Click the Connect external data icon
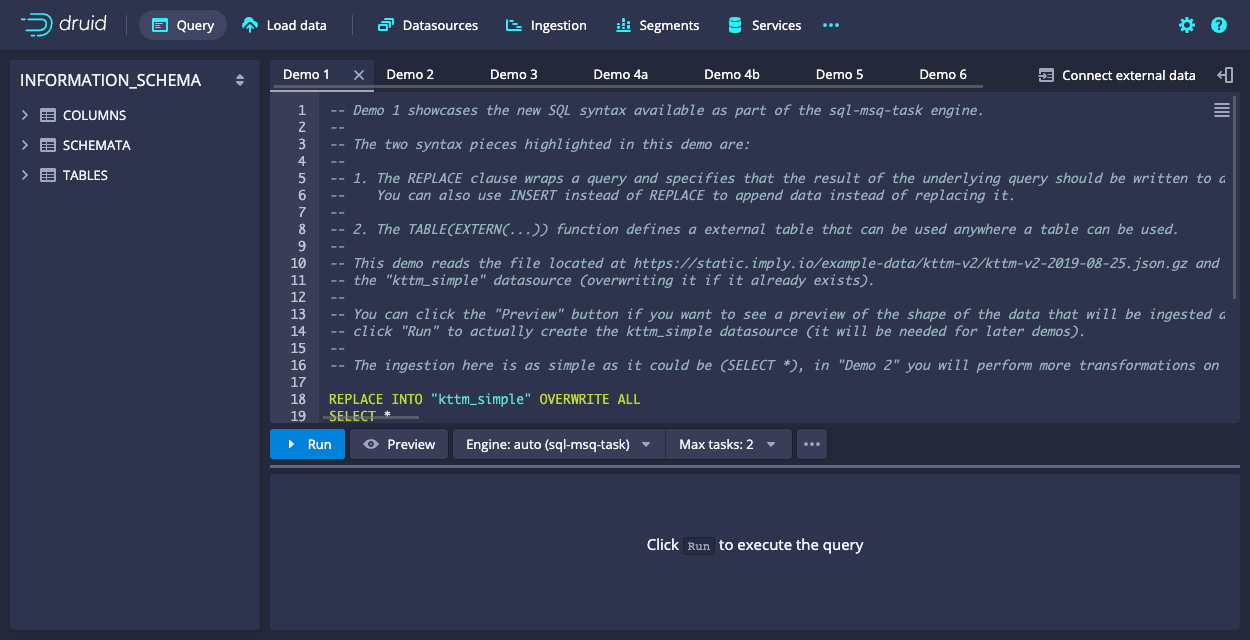The height and width of the screenshot is (640, 1250). coord(1046,74)
